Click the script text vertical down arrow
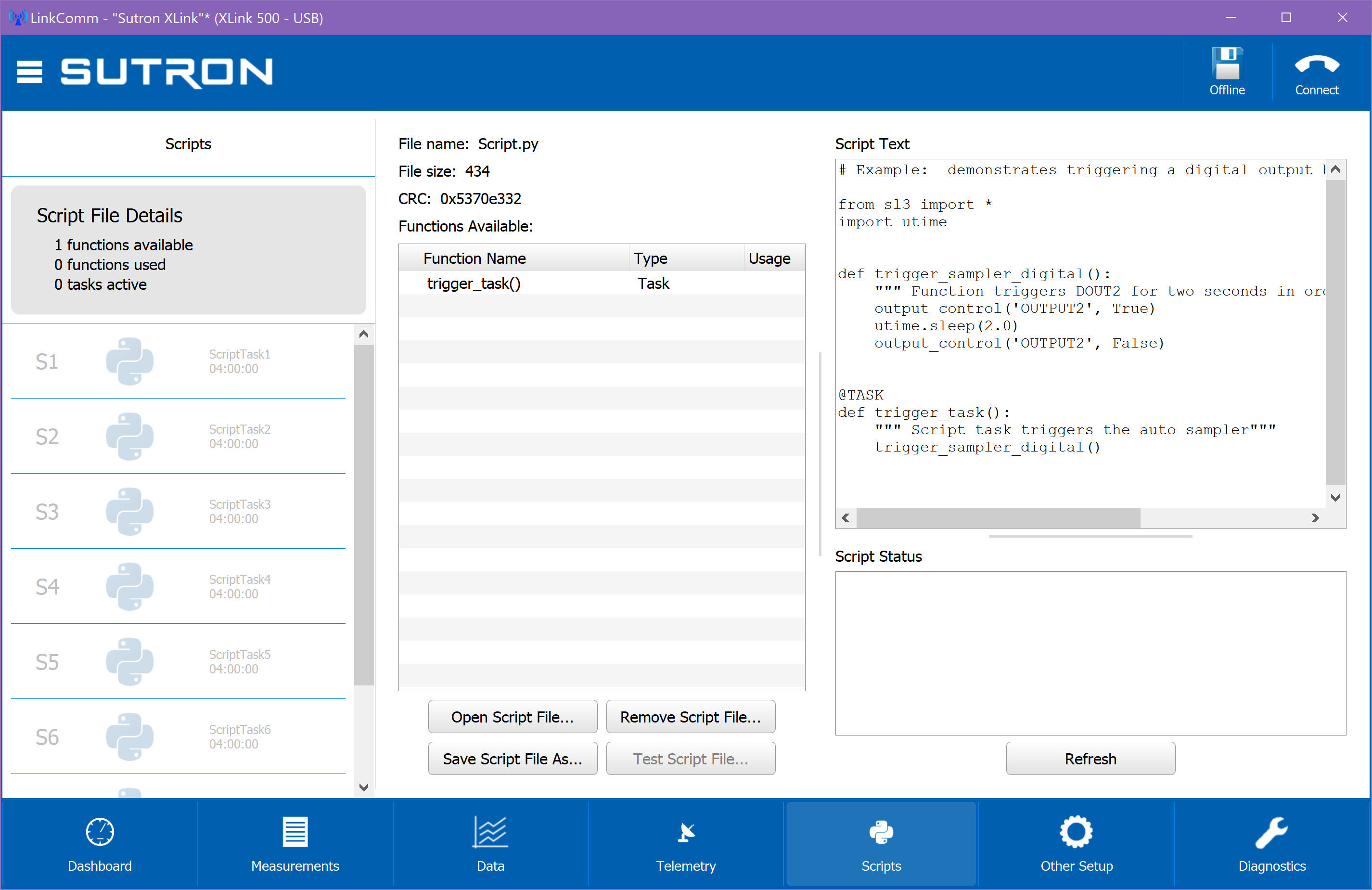Image resolution: width=1372 pixels, height=890 pixels. point(1335,497)
